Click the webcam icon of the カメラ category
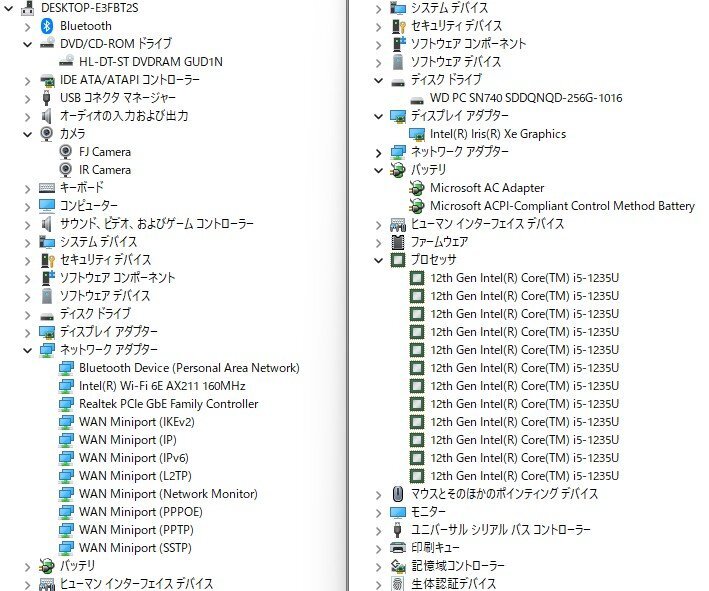The height and width of the screenshot is (591, 709). pyautogui.click(x=46, y=134)
